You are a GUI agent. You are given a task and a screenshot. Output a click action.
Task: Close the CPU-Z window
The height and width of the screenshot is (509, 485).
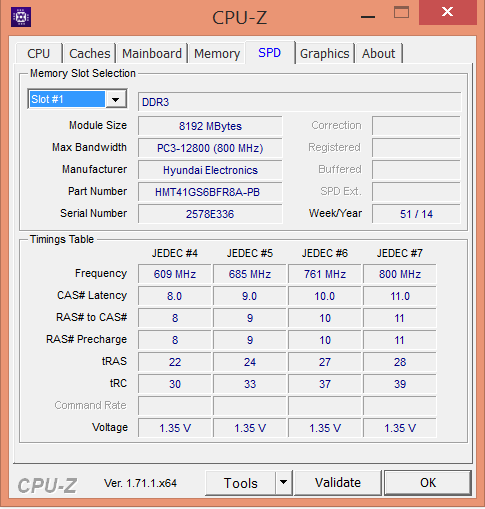(x=447, y=12)
